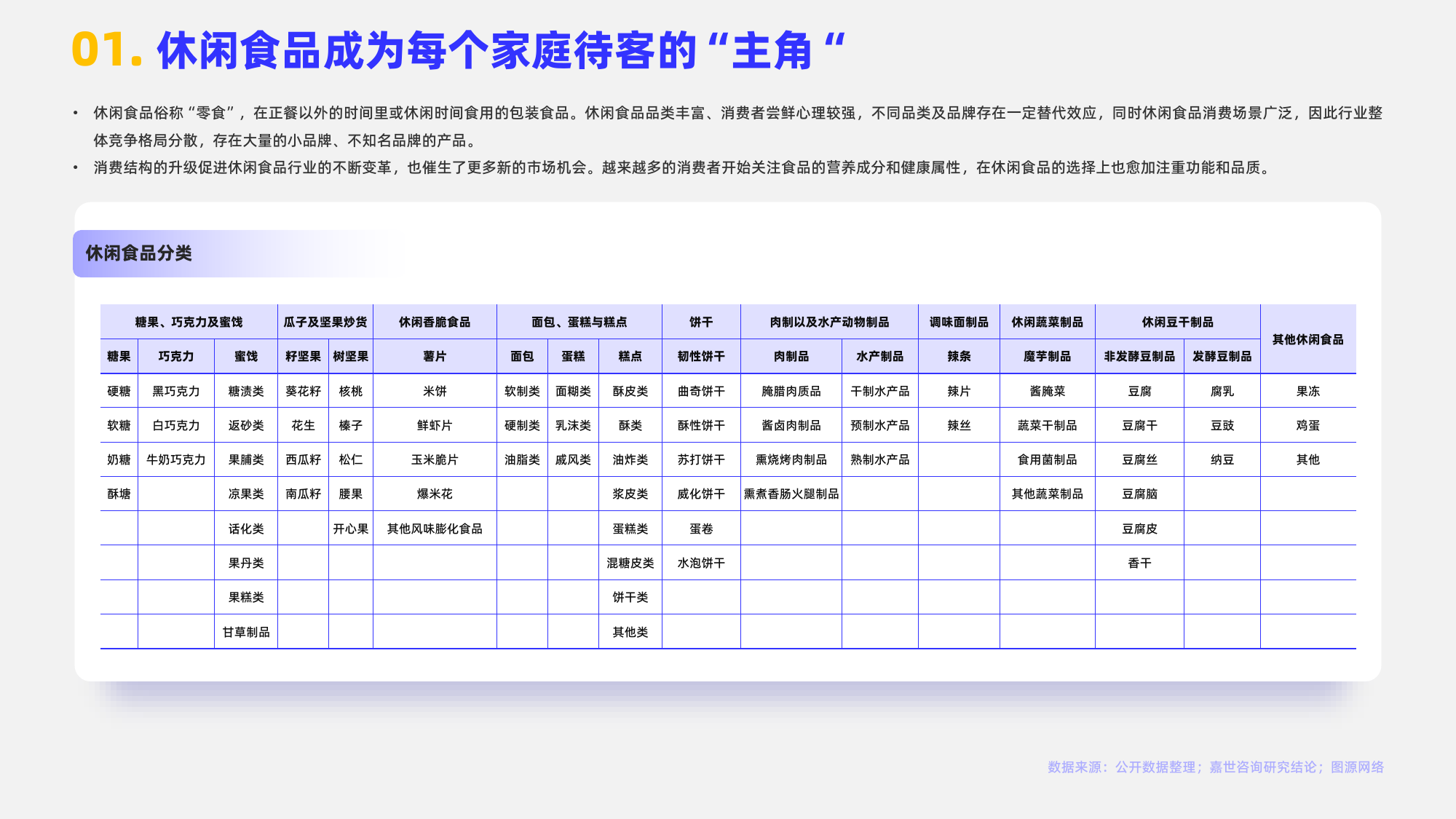Select the "糖果、巧克力及蜜饯" header cell
The height and width of the screenshot is (819, 1456).
click(189, 322)
